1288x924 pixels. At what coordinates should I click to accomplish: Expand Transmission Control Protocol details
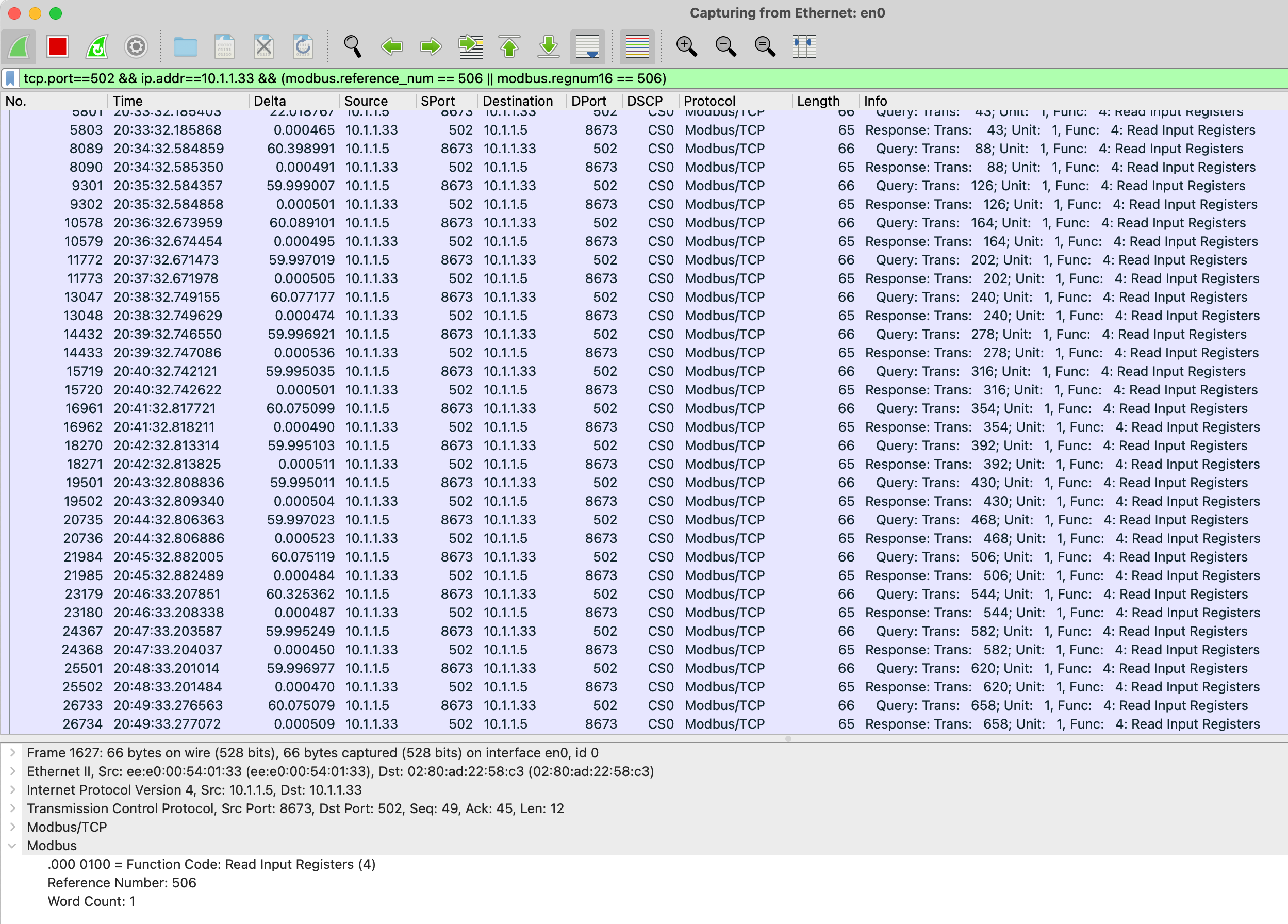click(12, 808)
